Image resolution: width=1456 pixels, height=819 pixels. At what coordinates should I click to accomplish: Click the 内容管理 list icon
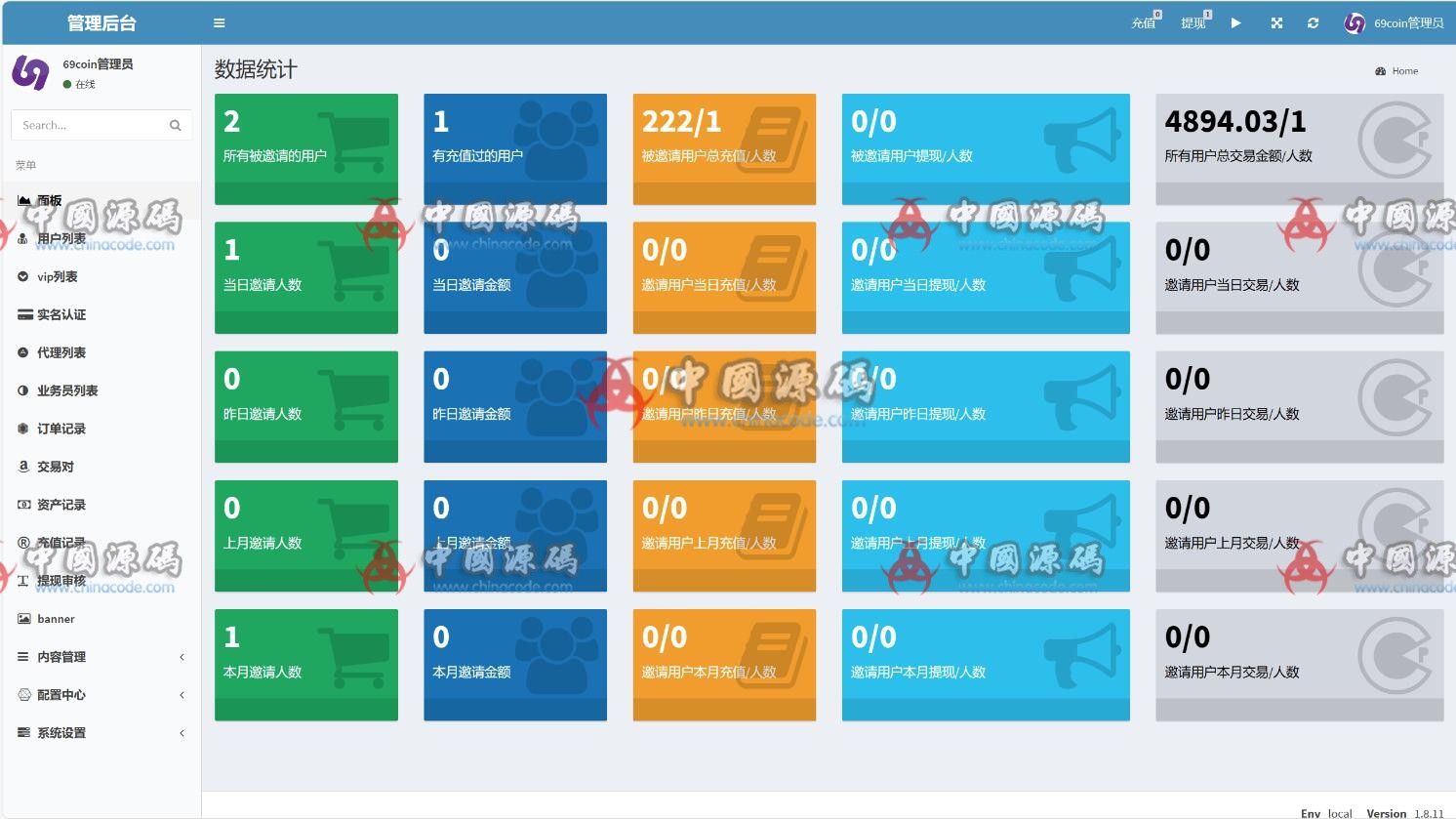click(23, 657)
